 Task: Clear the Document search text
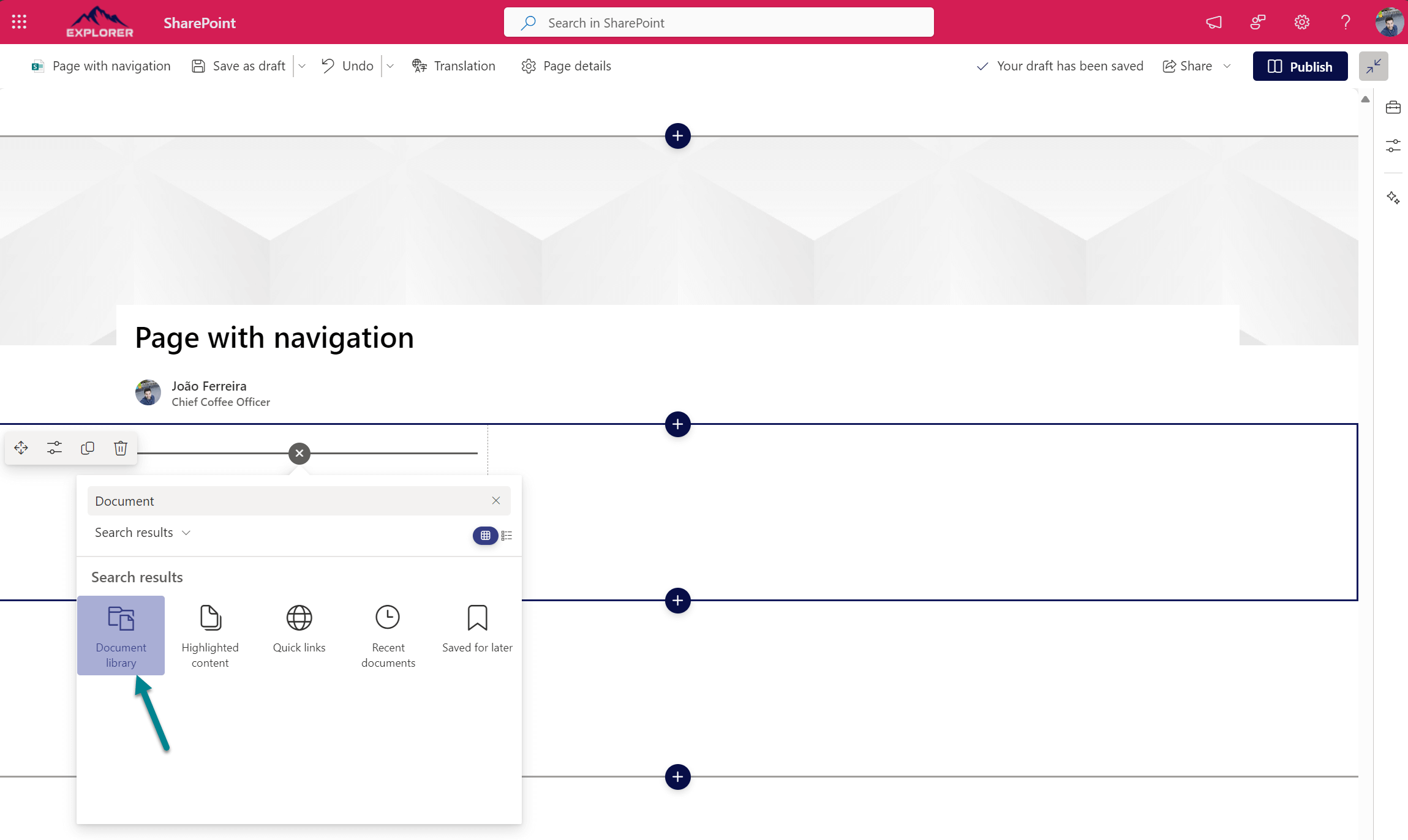[495, 500]
